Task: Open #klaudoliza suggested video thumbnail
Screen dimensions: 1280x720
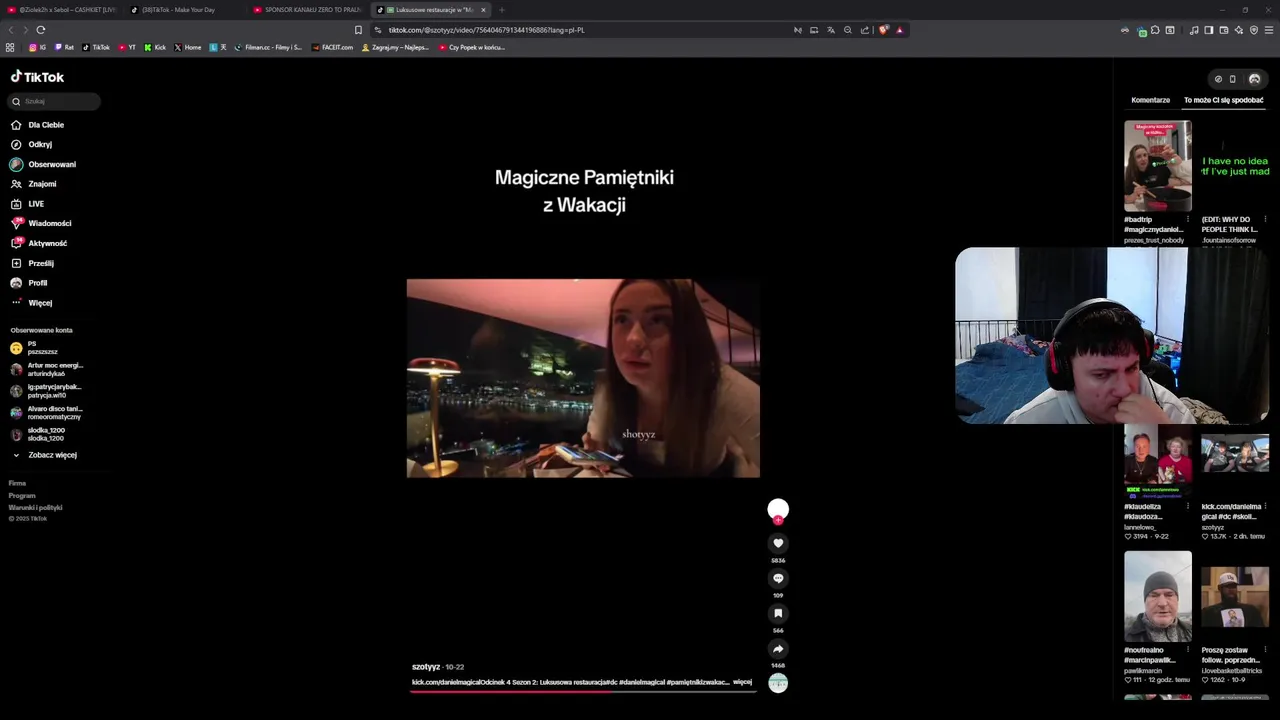Action: (x=1158, y=462)
